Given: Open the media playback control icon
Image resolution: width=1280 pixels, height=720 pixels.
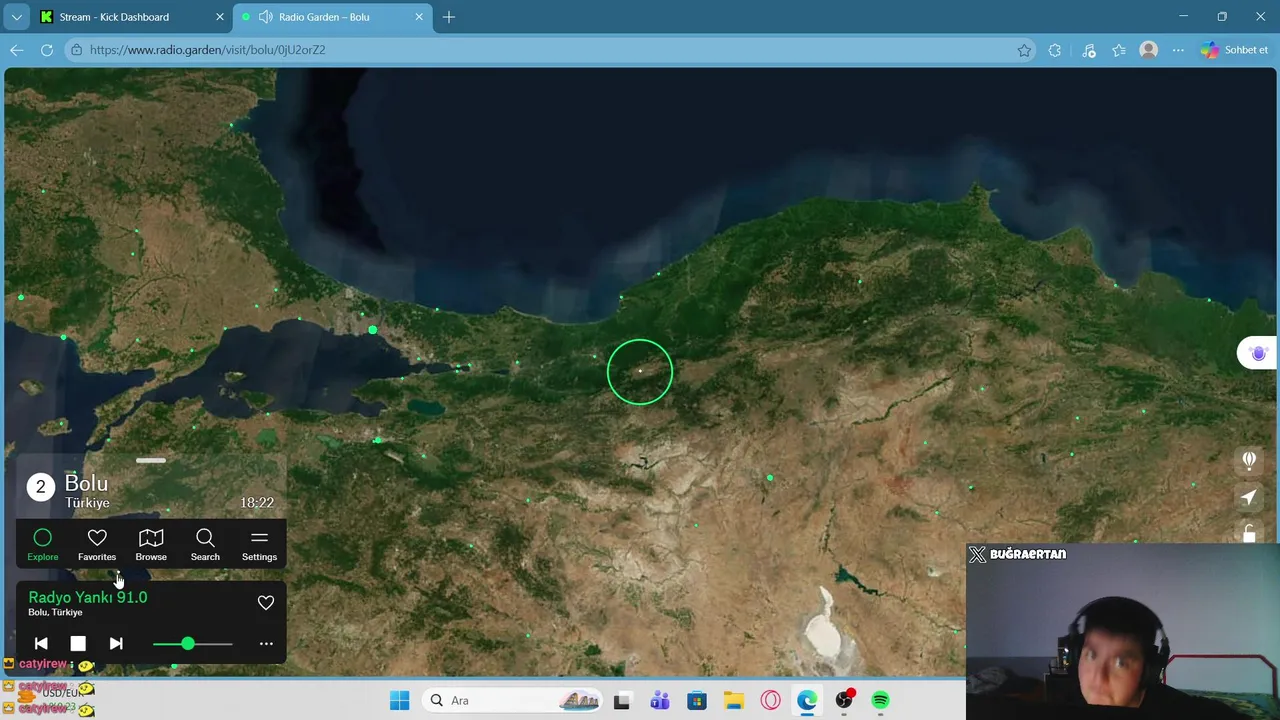Looking at the screenshot, I should pyautogui.click(x=1089, y=50).
